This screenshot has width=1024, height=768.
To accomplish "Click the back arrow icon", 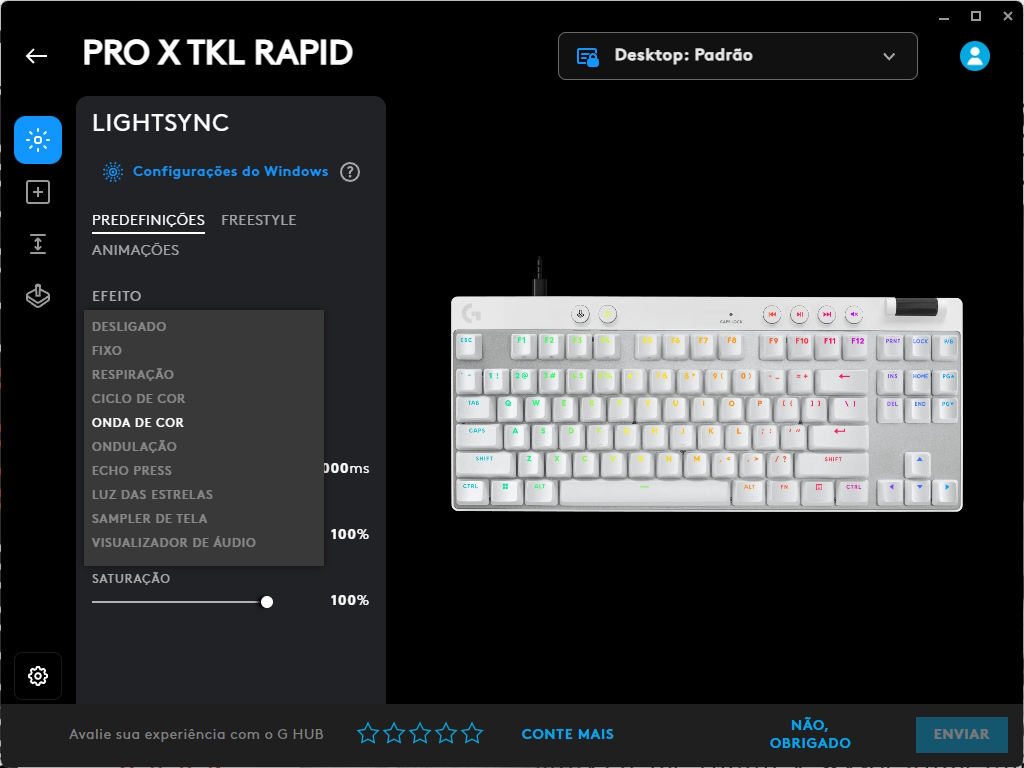I will tap(37, 56).
